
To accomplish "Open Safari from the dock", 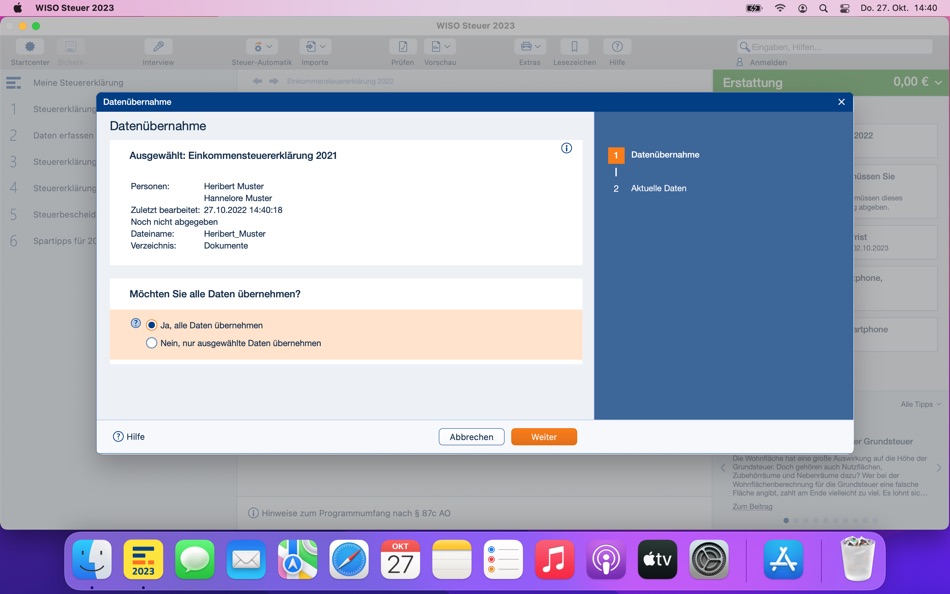I will [x=349, y=559].
